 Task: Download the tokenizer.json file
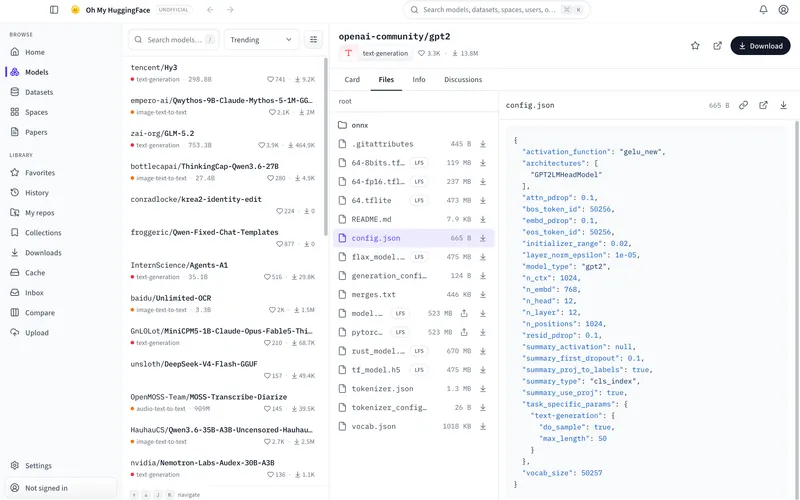(x=483, y=389)
